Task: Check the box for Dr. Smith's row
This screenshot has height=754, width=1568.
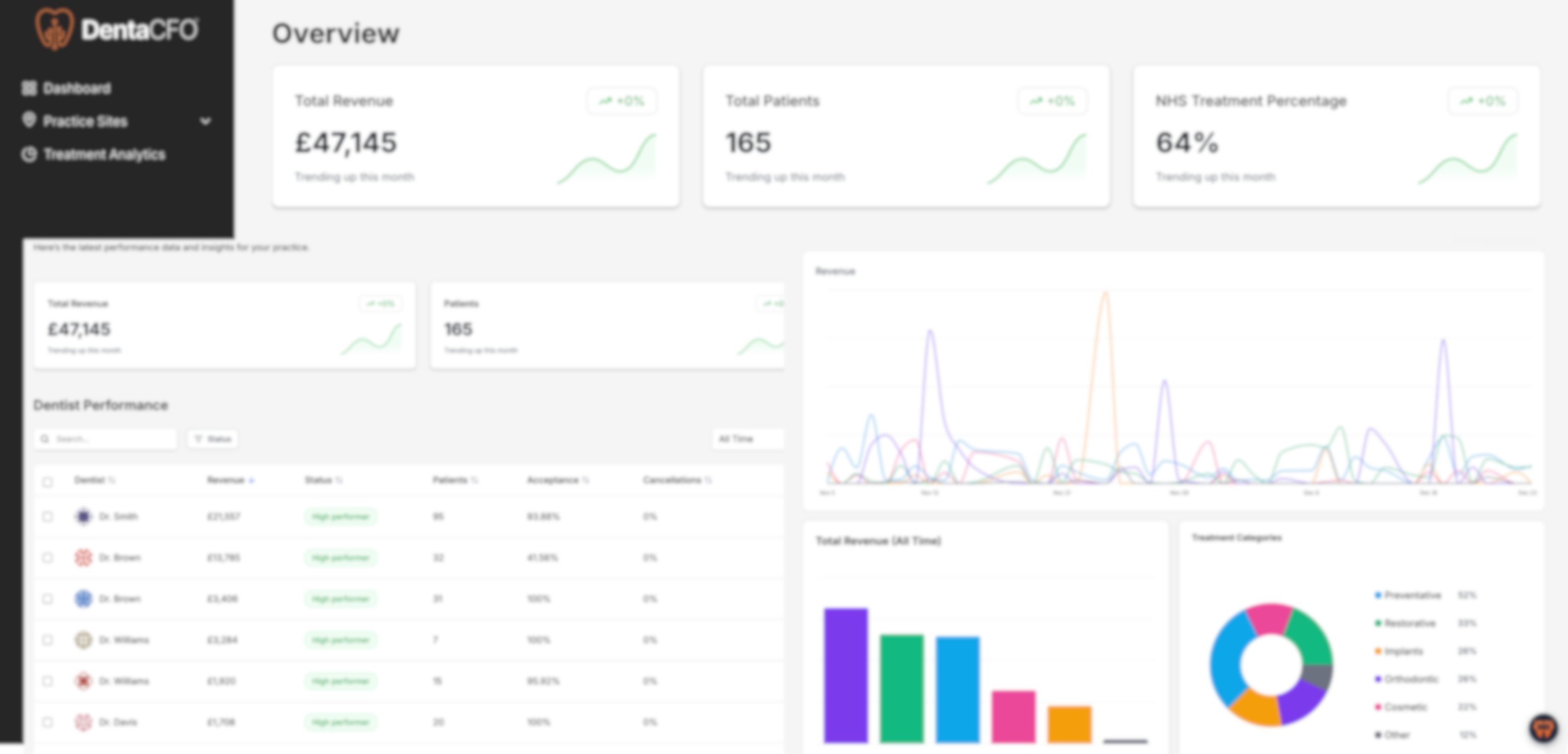Action: (47, 516)
